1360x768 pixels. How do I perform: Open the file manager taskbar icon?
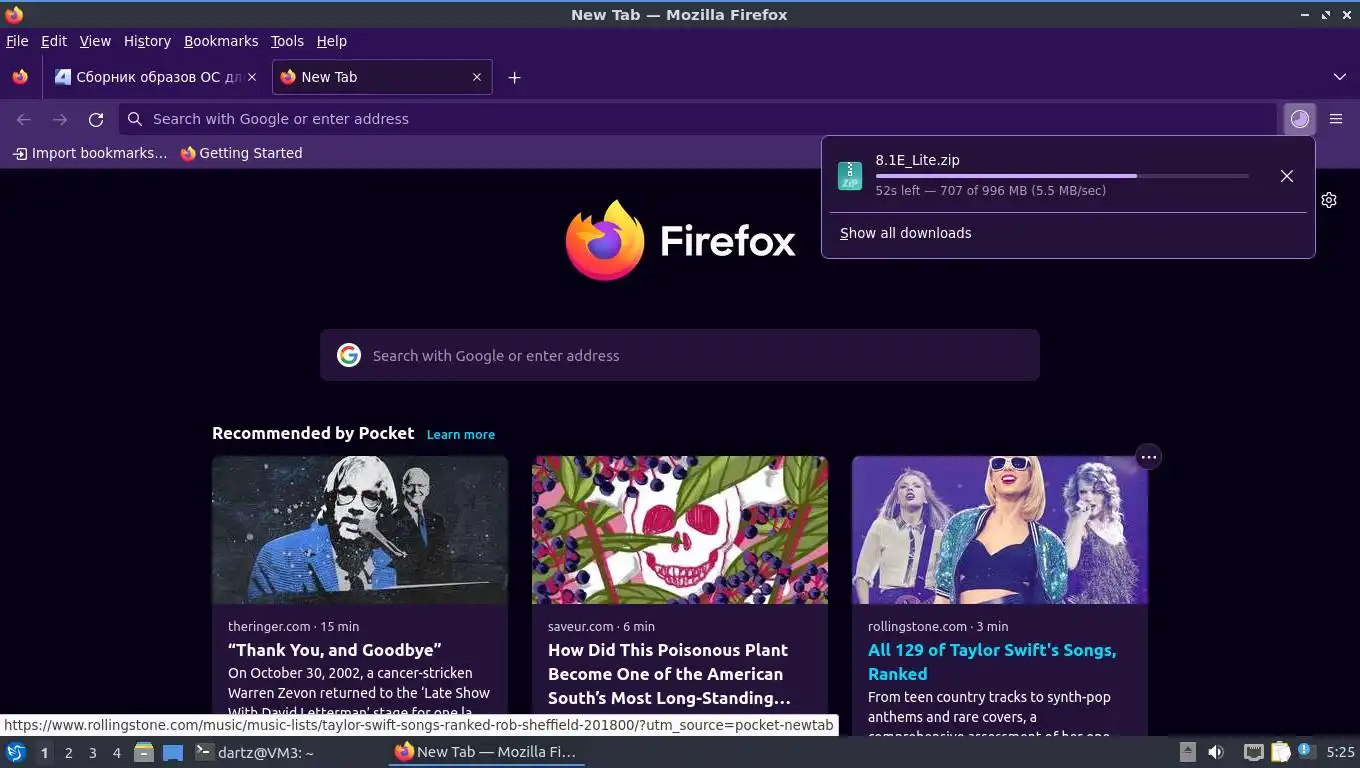[144, 752]
